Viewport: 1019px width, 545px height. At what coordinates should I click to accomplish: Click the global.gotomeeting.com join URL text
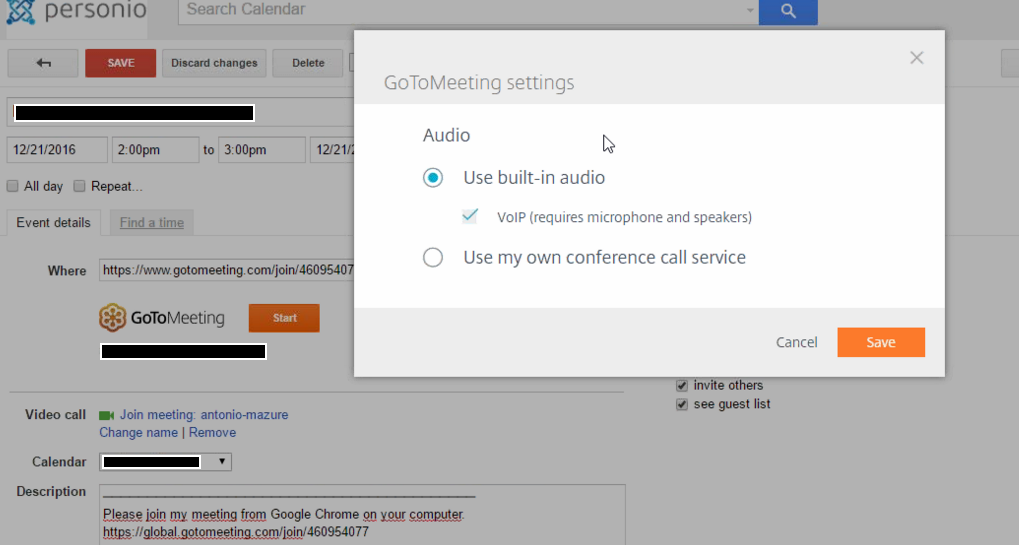point(236,532)
